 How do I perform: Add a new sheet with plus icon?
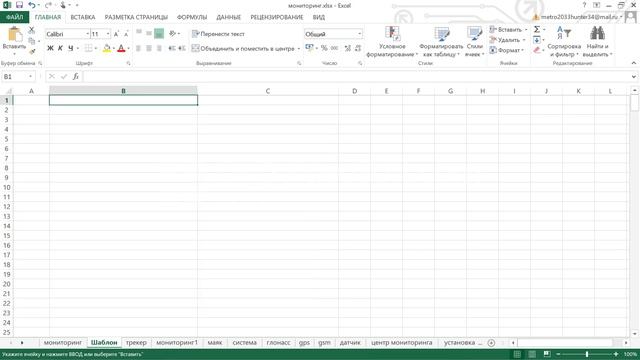tap(491, 343)
